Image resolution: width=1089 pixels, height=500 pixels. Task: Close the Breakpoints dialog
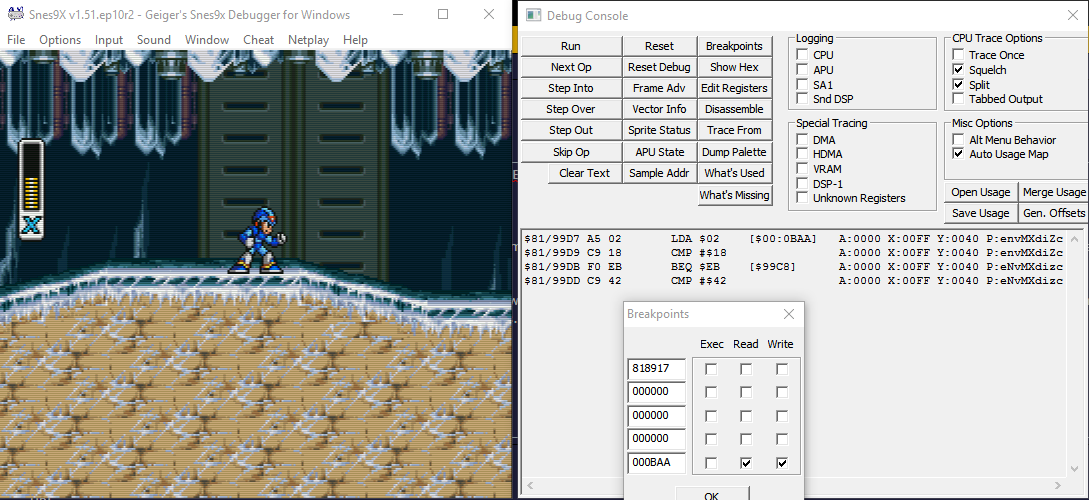pos(789,314)
